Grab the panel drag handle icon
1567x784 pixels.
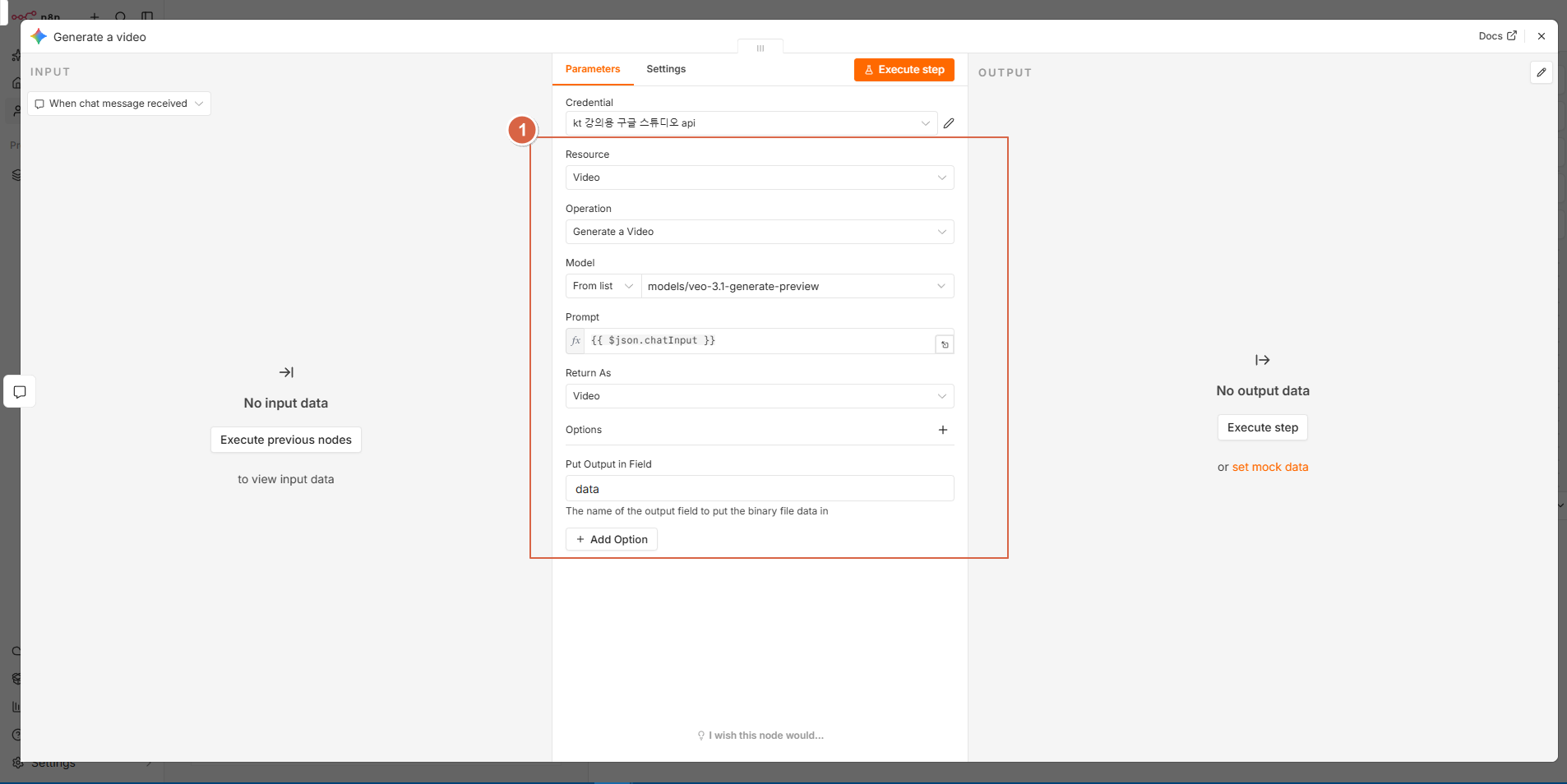[760, 48]
